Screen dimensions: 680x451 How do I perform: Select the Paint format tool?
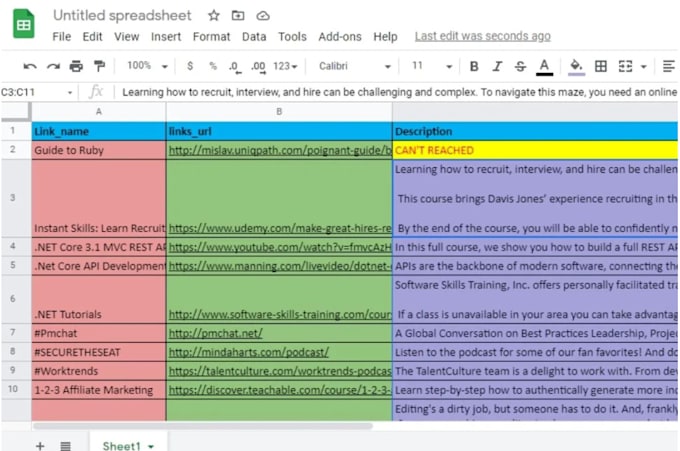(99, 66)
